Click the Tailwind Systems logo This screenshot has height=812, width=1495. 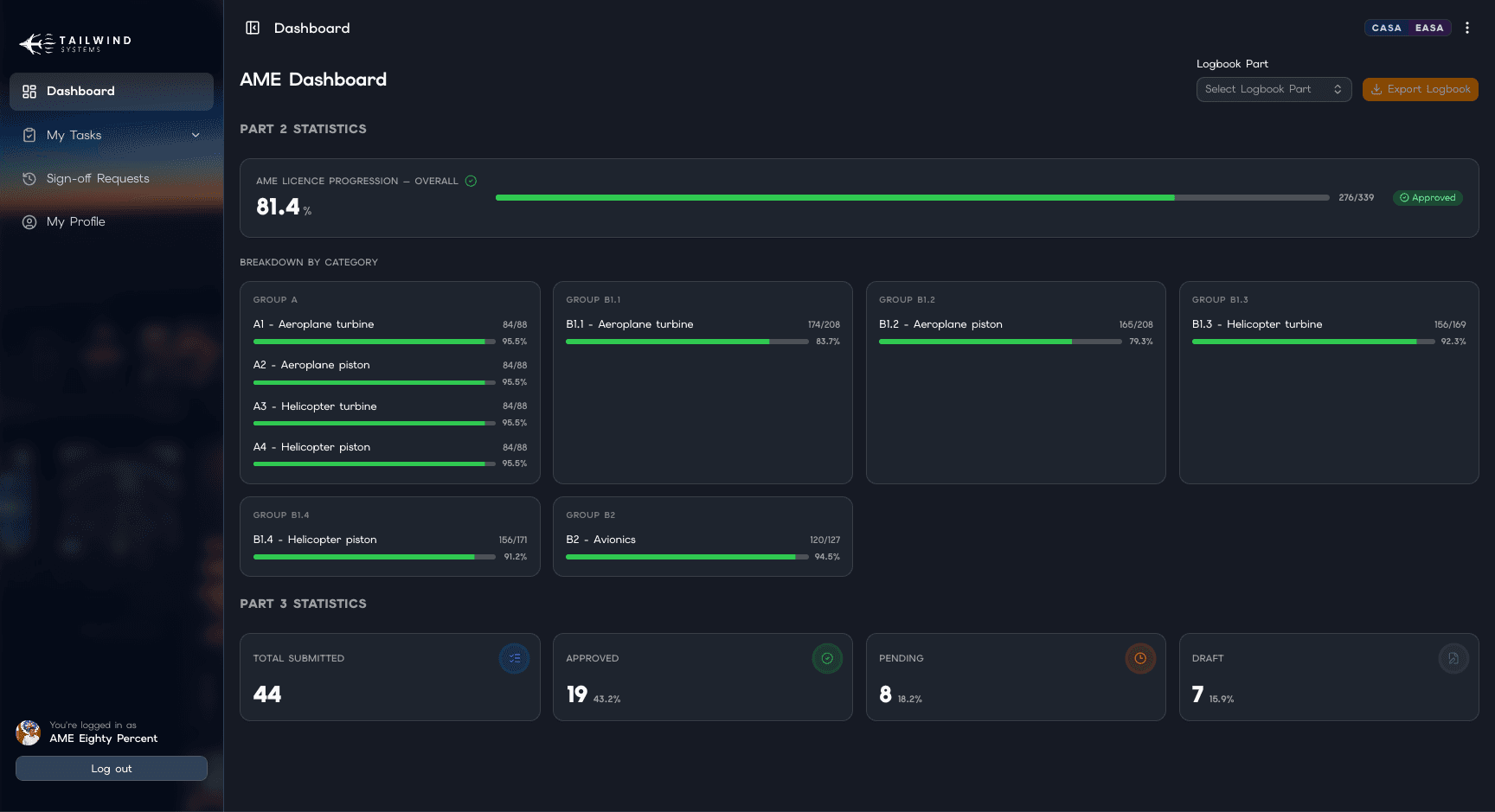[x=75, y=43]
